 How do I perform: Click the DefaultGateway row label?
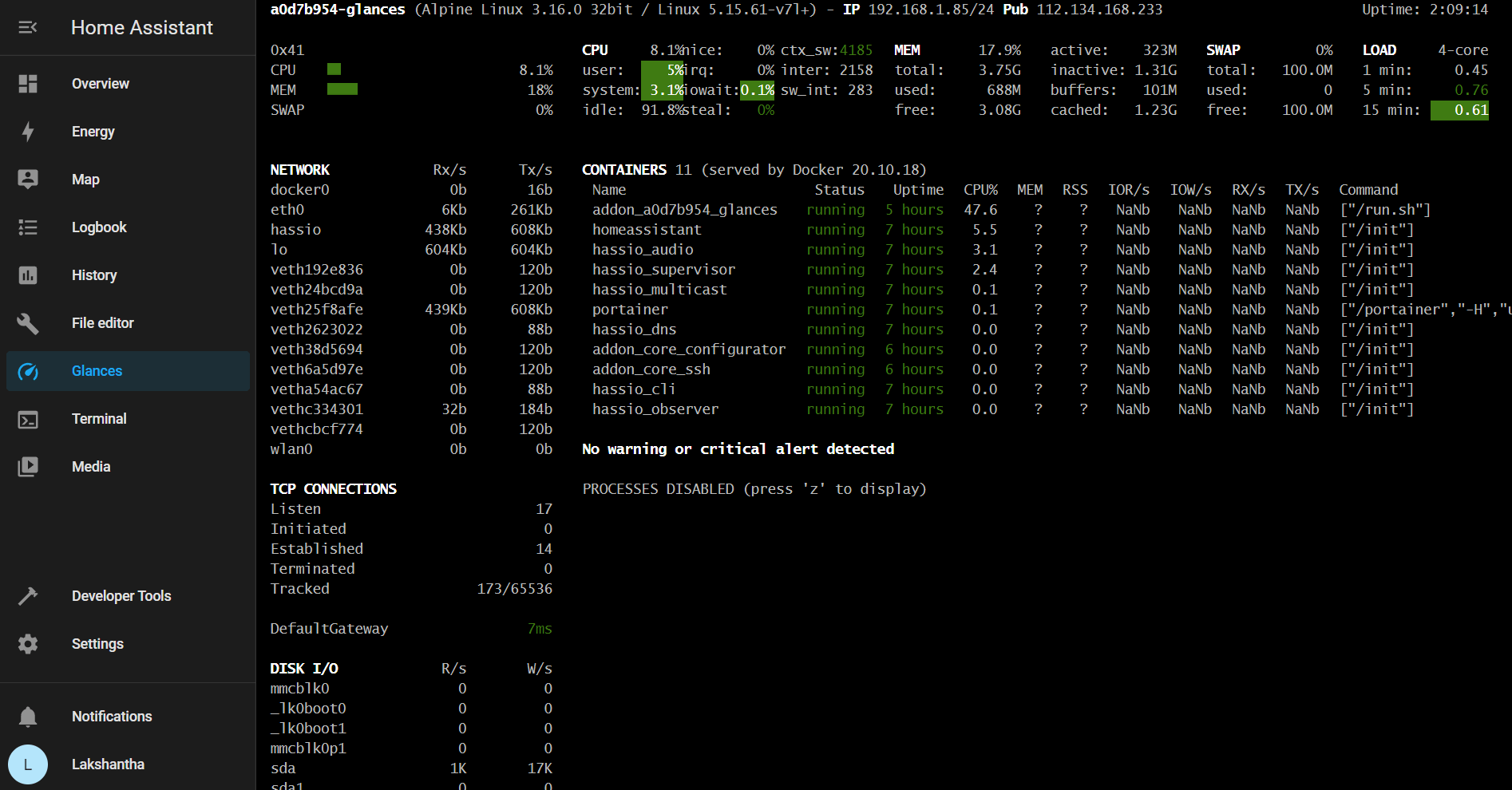click(329, 629)
